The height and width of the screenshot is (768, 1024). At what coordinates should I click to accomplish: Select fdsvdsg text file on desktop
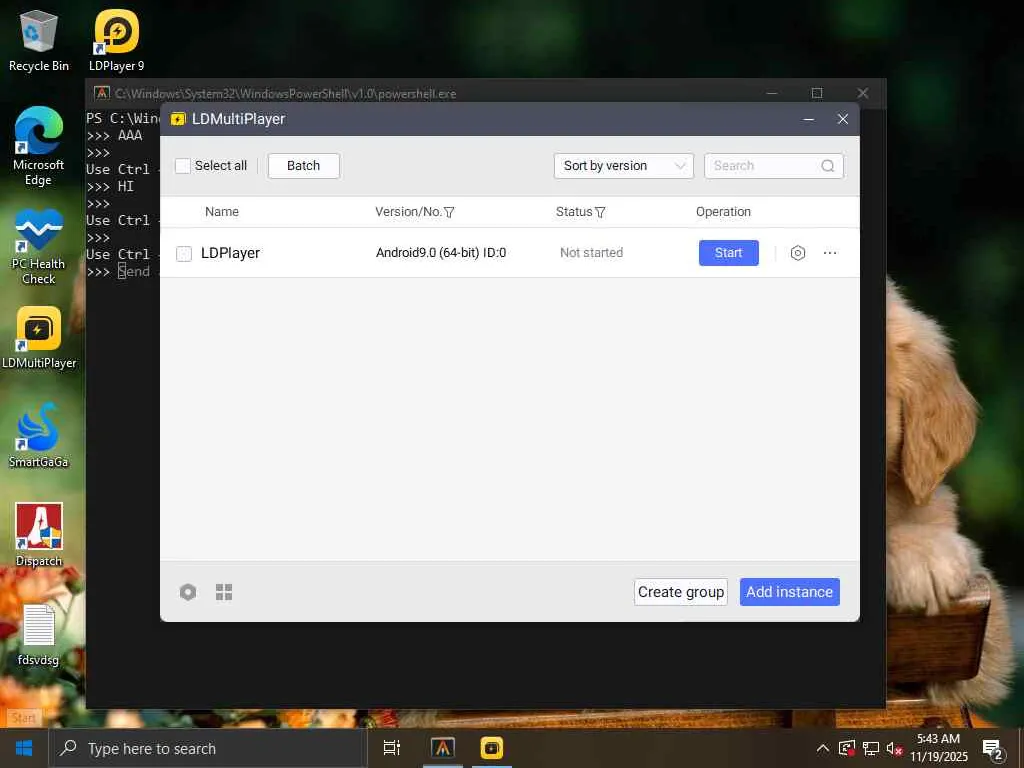(39, 635)
